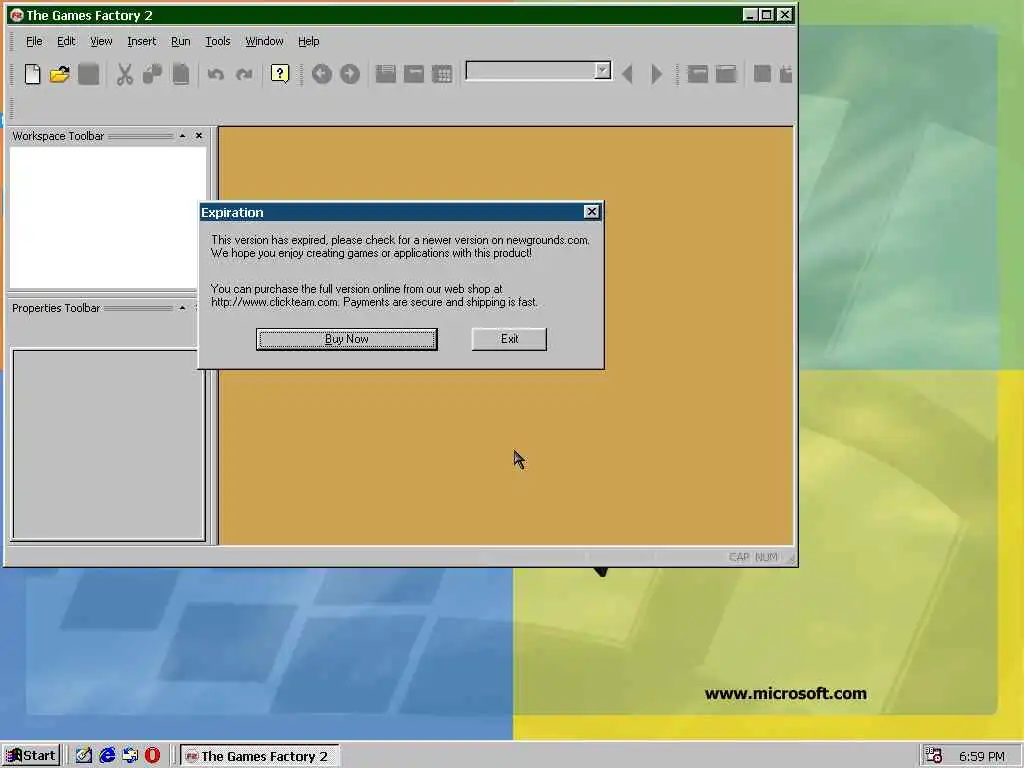Image resolution: width=1024 pixels, height=768 pixels.
Task: Open the Edit menu
Action: click(66, 41)
